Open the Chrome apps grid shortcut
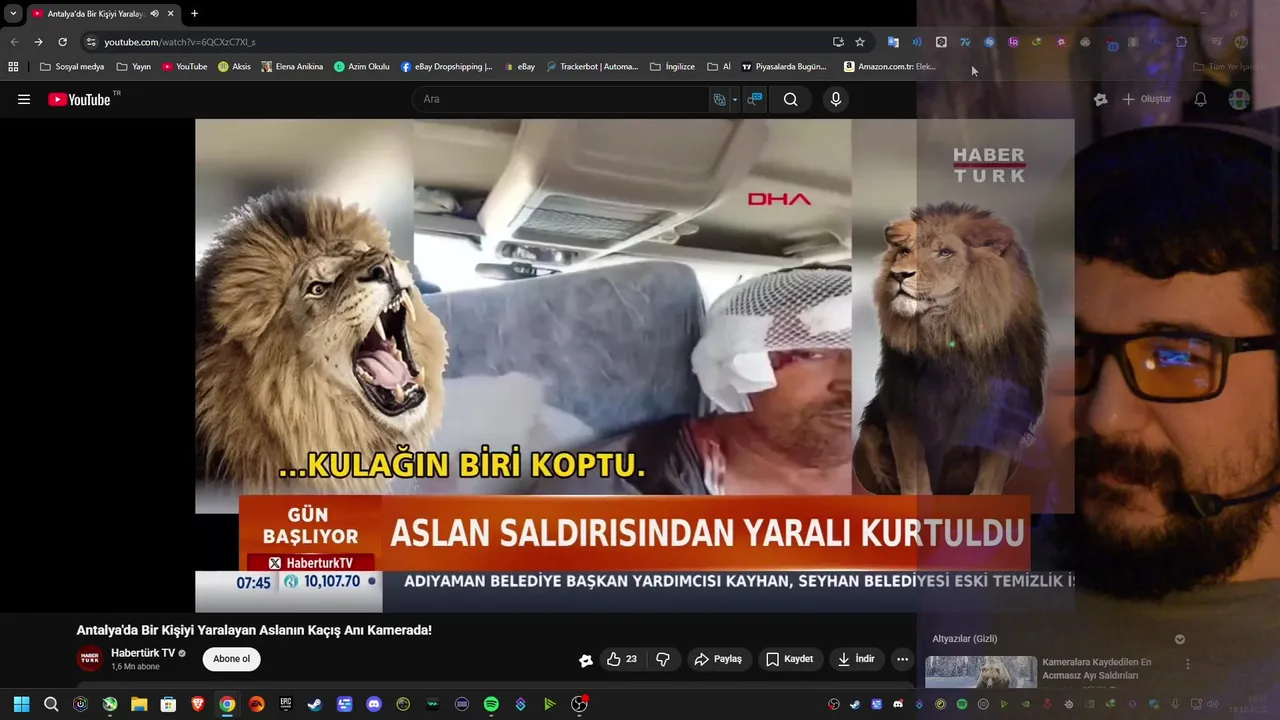This screenshot has height=720, width=1280. [13, 67]
